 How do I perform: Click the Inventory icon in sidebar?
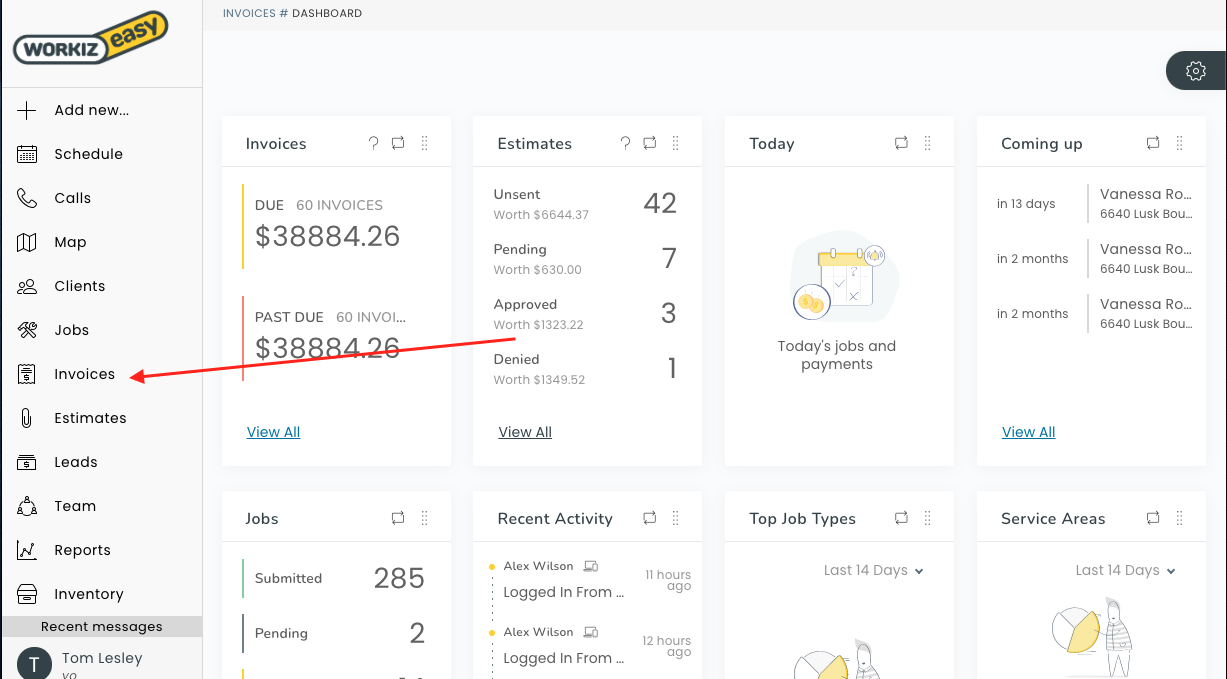pyautogui.click(x=27, y=594)
